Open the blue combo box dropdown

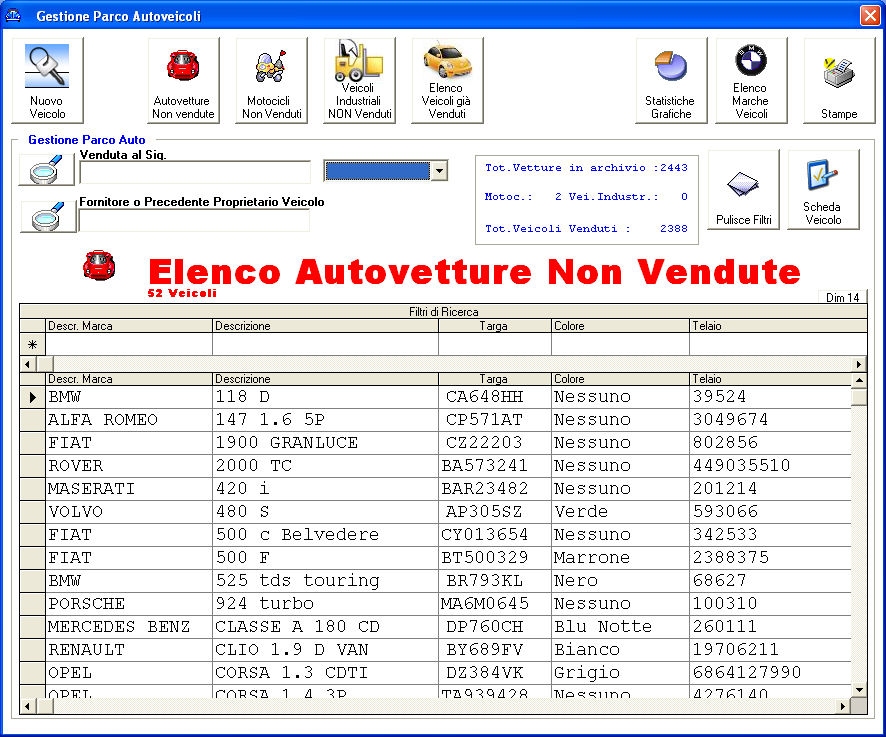(x=439, y=171)
